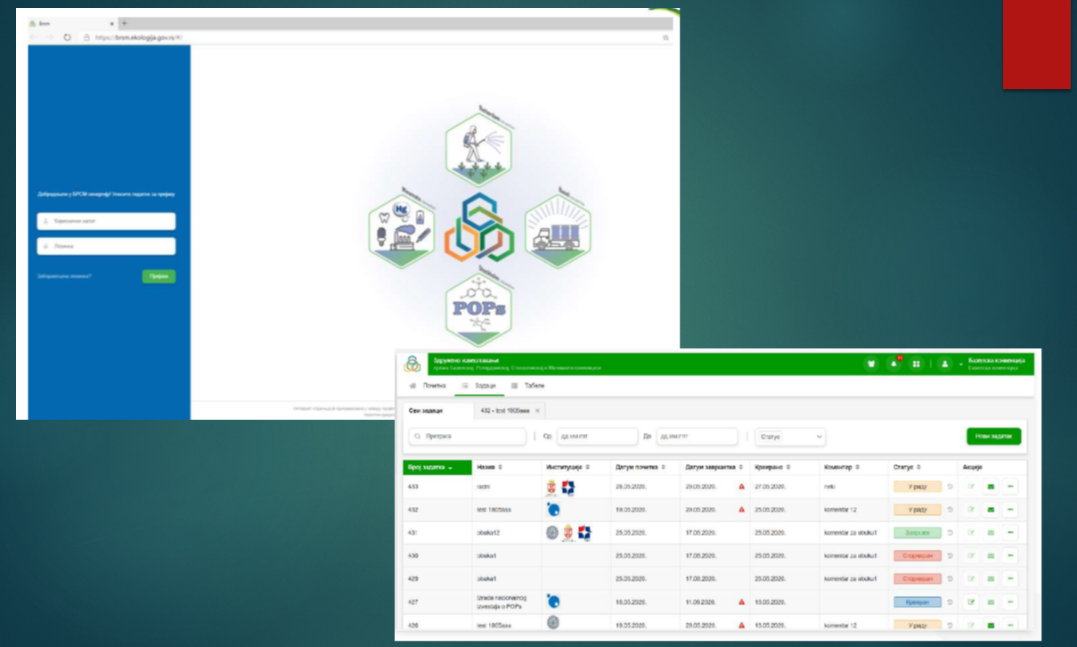1077x647 pixels.
Task: Click the user profile icon in header
Action: point(944,364)
